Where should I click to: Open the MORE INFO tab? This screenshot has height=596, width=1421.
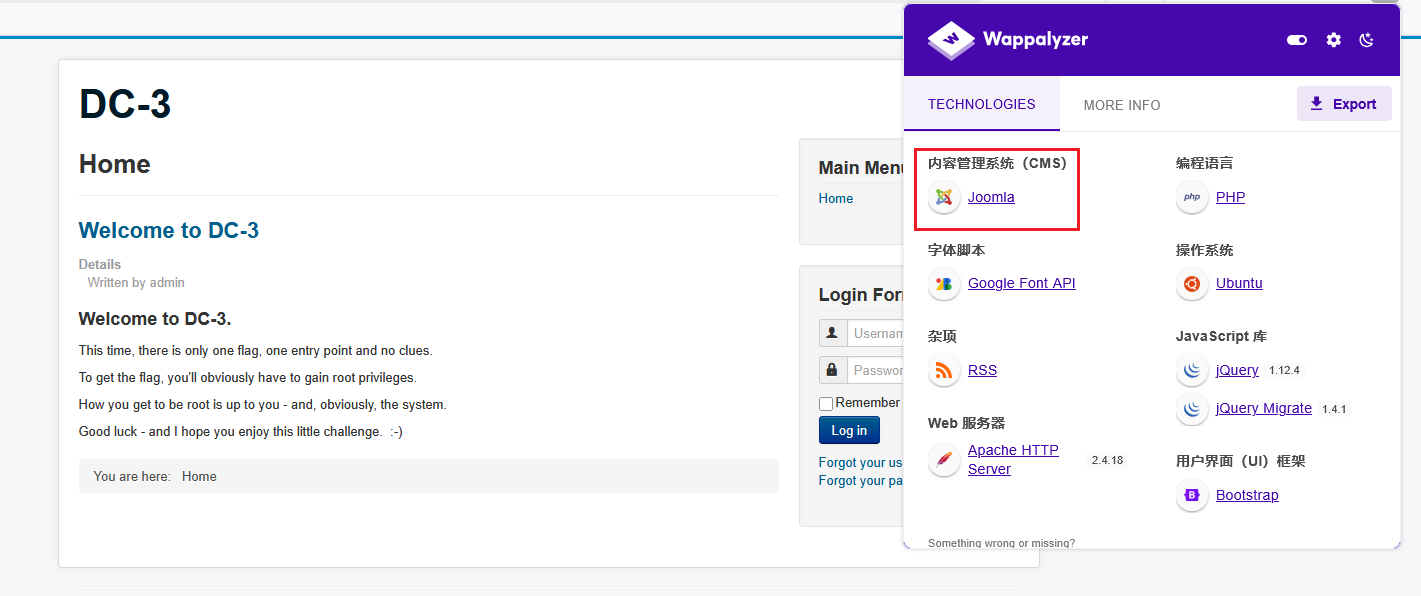pos(1122,105)
